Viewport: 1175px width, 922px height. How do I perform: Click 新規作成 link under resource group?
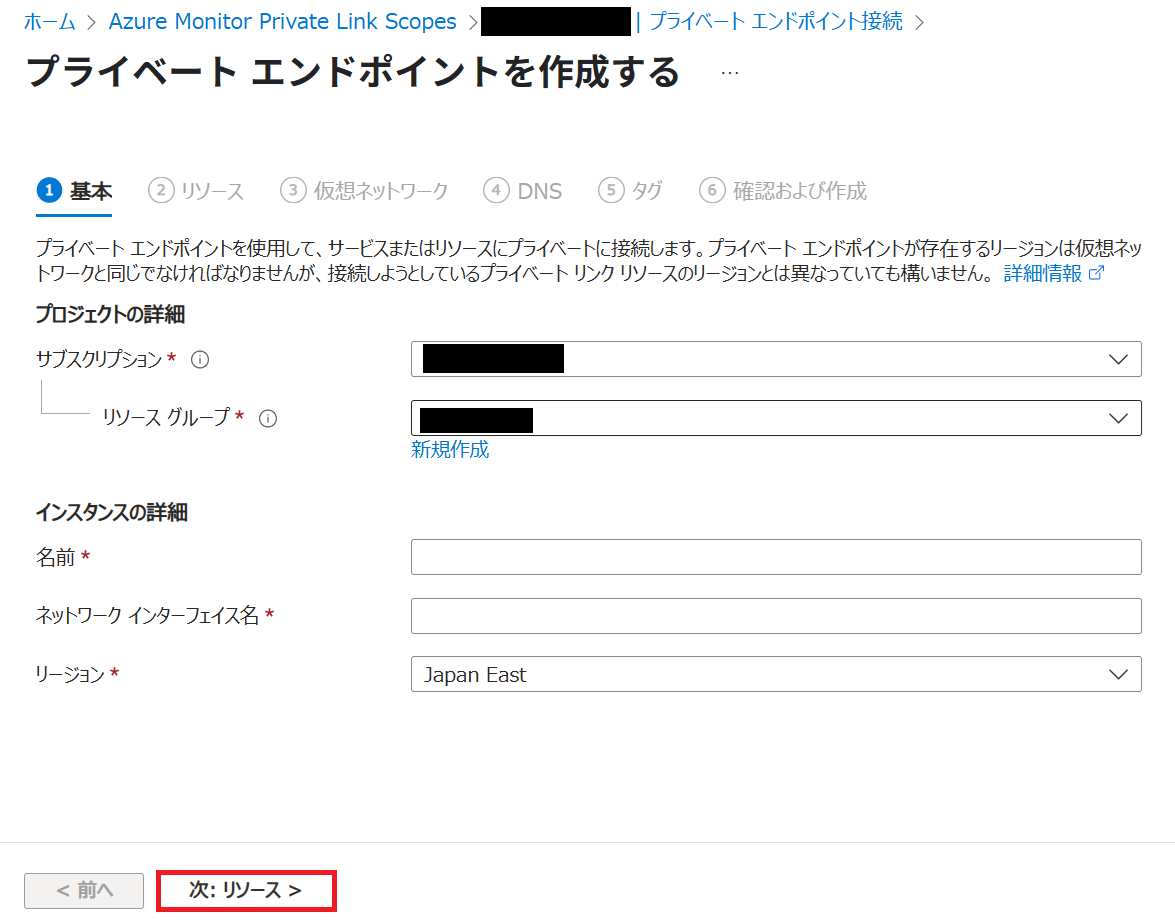point(450,450)
